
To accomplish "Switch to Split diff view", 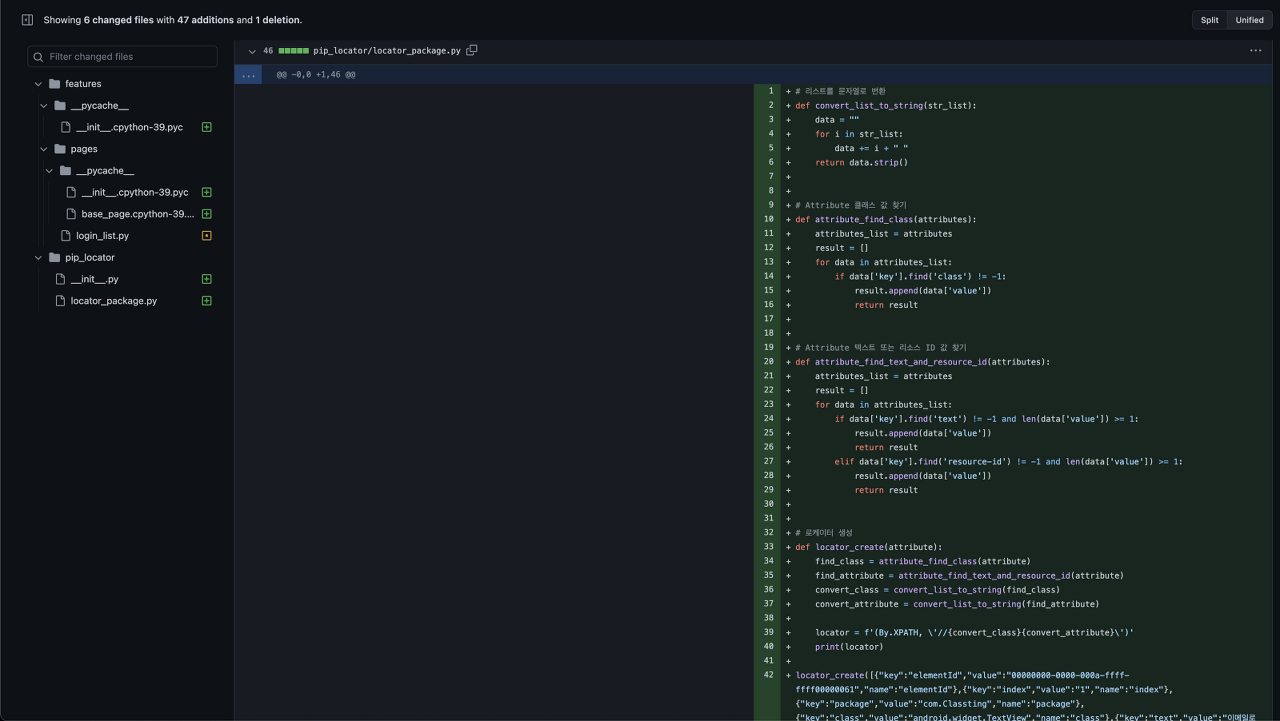I will coord(1209,20).
